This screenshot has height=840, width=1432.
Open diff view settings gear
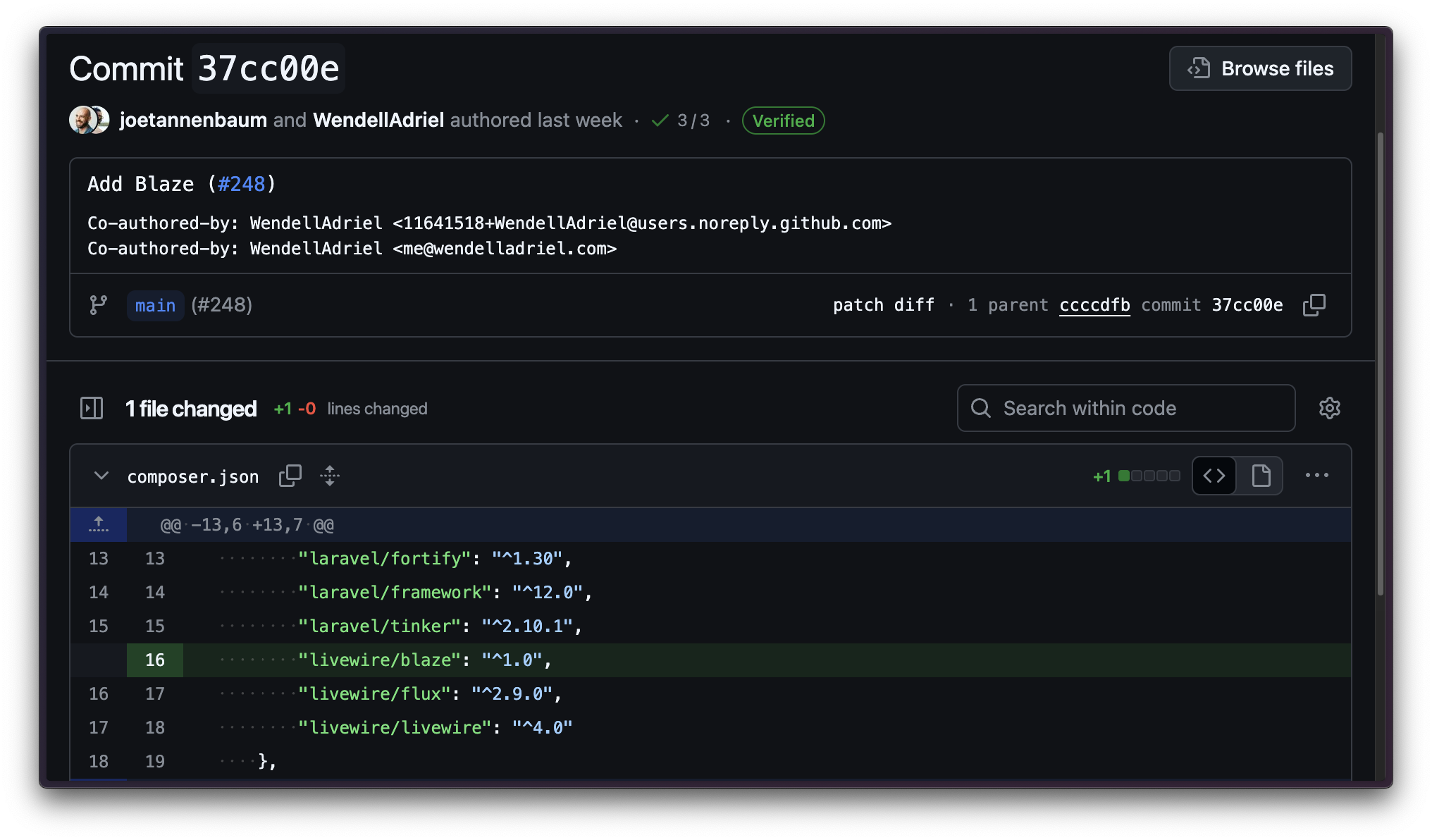(x=1330, y=408)
